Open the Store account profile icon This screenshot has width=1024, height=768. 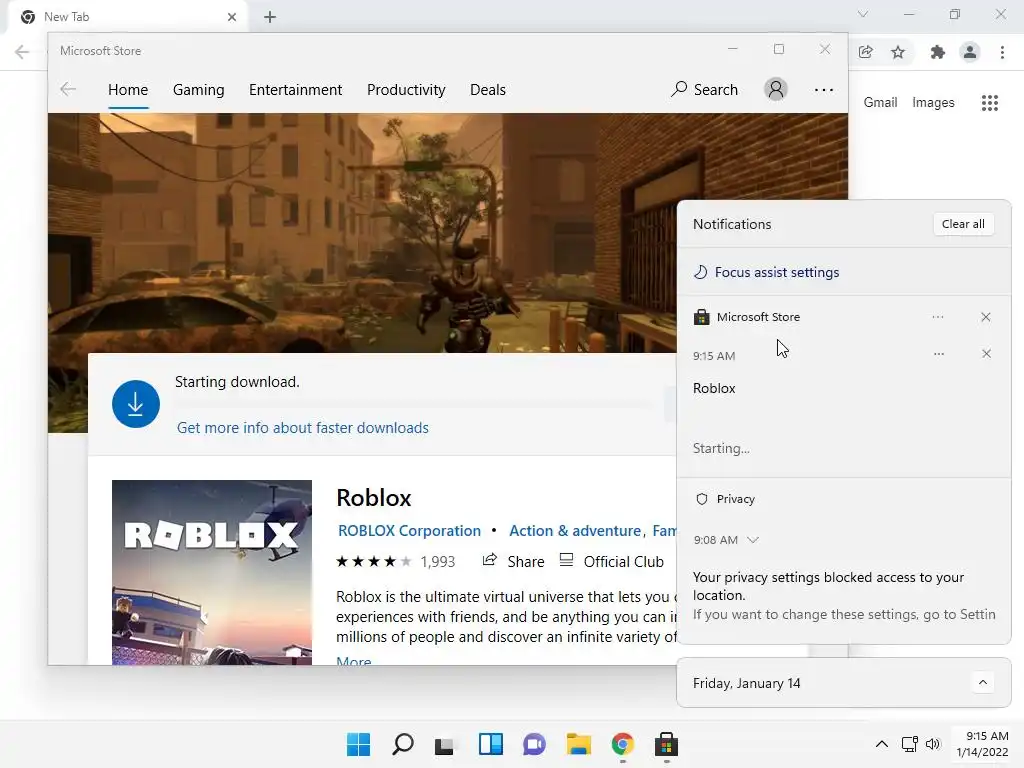click(x=776, y=89)
